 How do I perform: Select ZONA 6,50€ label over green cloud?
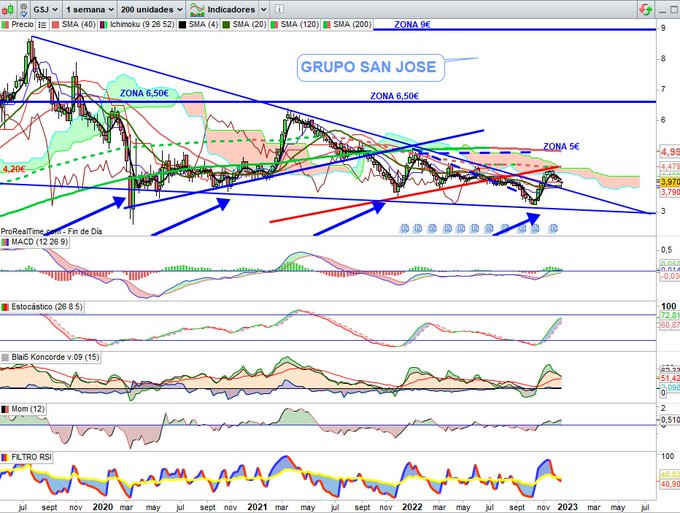(x=144, y=93)
